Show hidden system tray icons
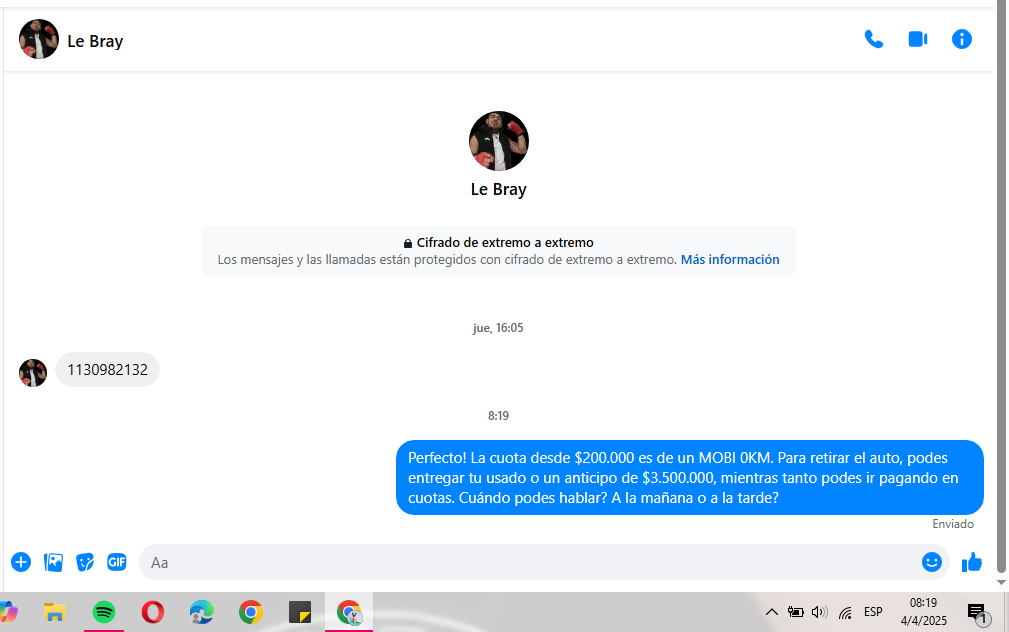Image resolution: width=1009 pixels, height=632 pixels. click(771, 612)
